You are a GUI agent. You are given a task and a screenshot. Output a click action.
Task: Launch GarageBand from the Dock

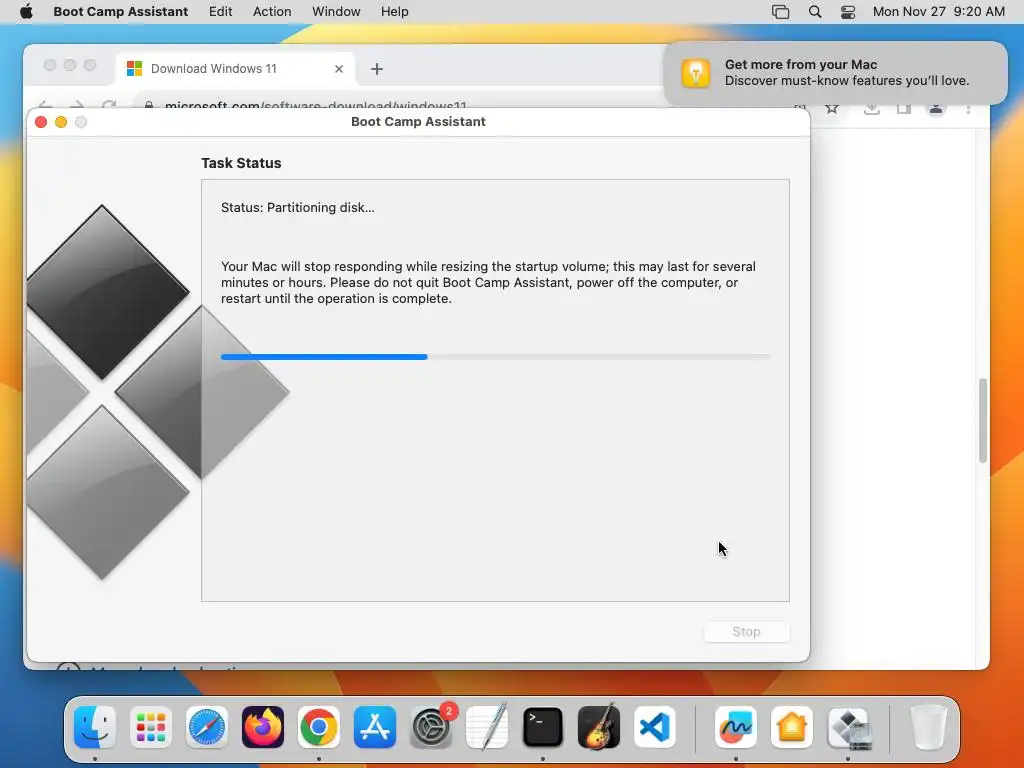pos(599,727)
